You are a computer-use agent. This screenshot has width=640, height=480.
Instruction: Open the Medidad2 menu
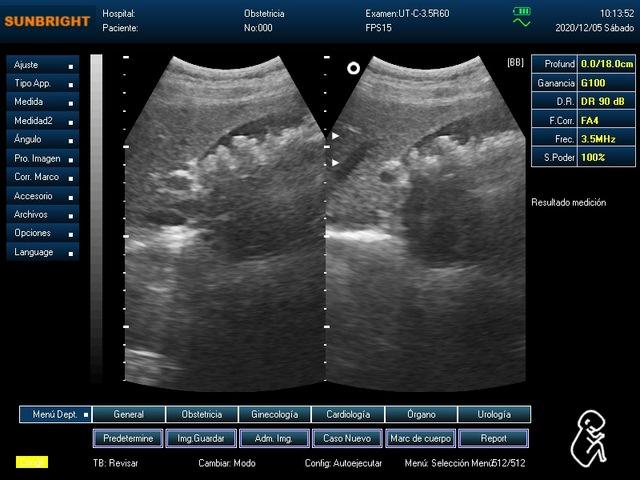43,121
